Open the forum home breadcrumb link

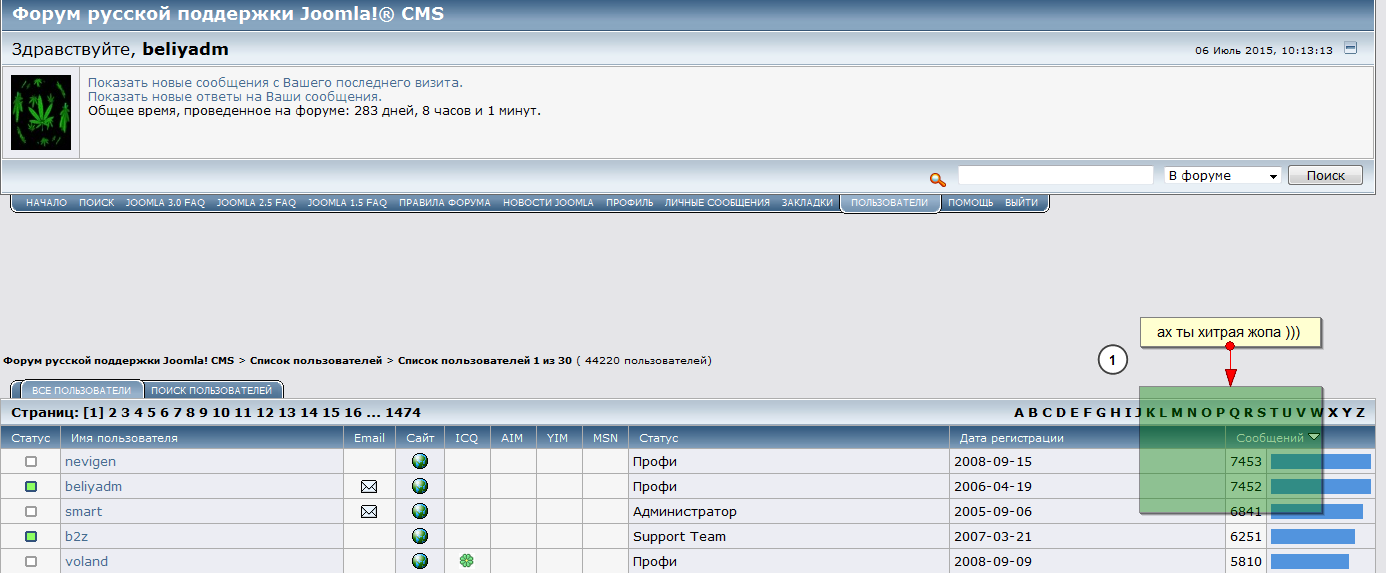coord(119,360)
